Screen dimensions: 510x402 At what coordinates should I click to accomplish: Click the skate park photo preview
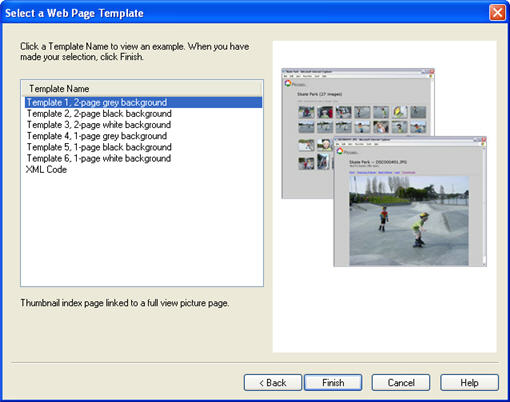[x=409, y=221]
